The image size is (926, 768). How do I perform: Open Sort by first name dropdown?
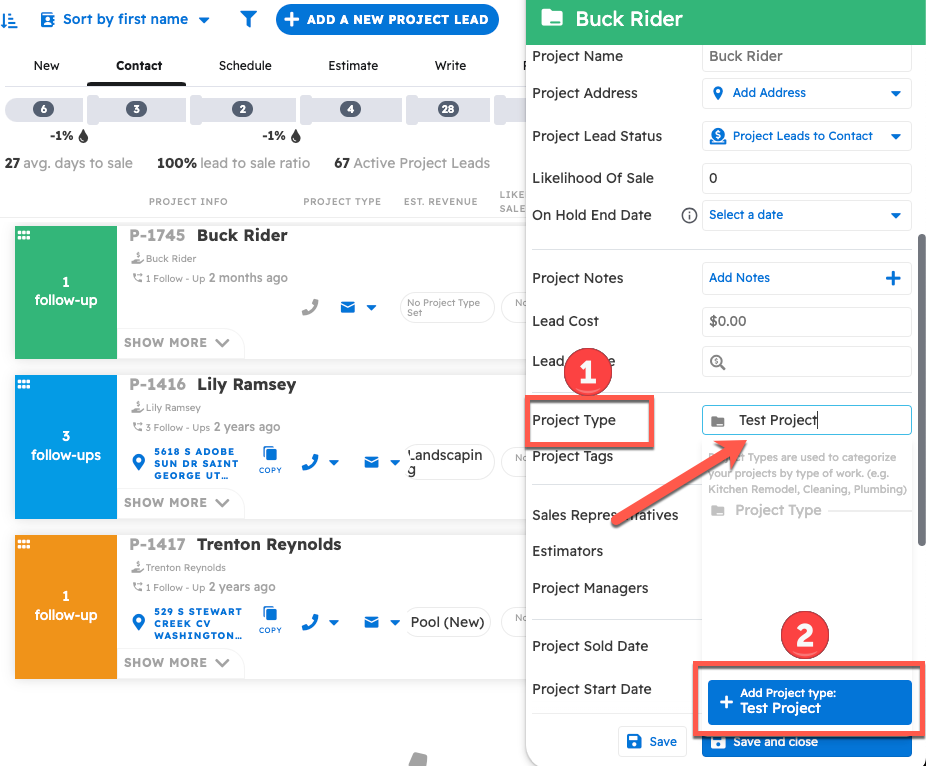125,19
